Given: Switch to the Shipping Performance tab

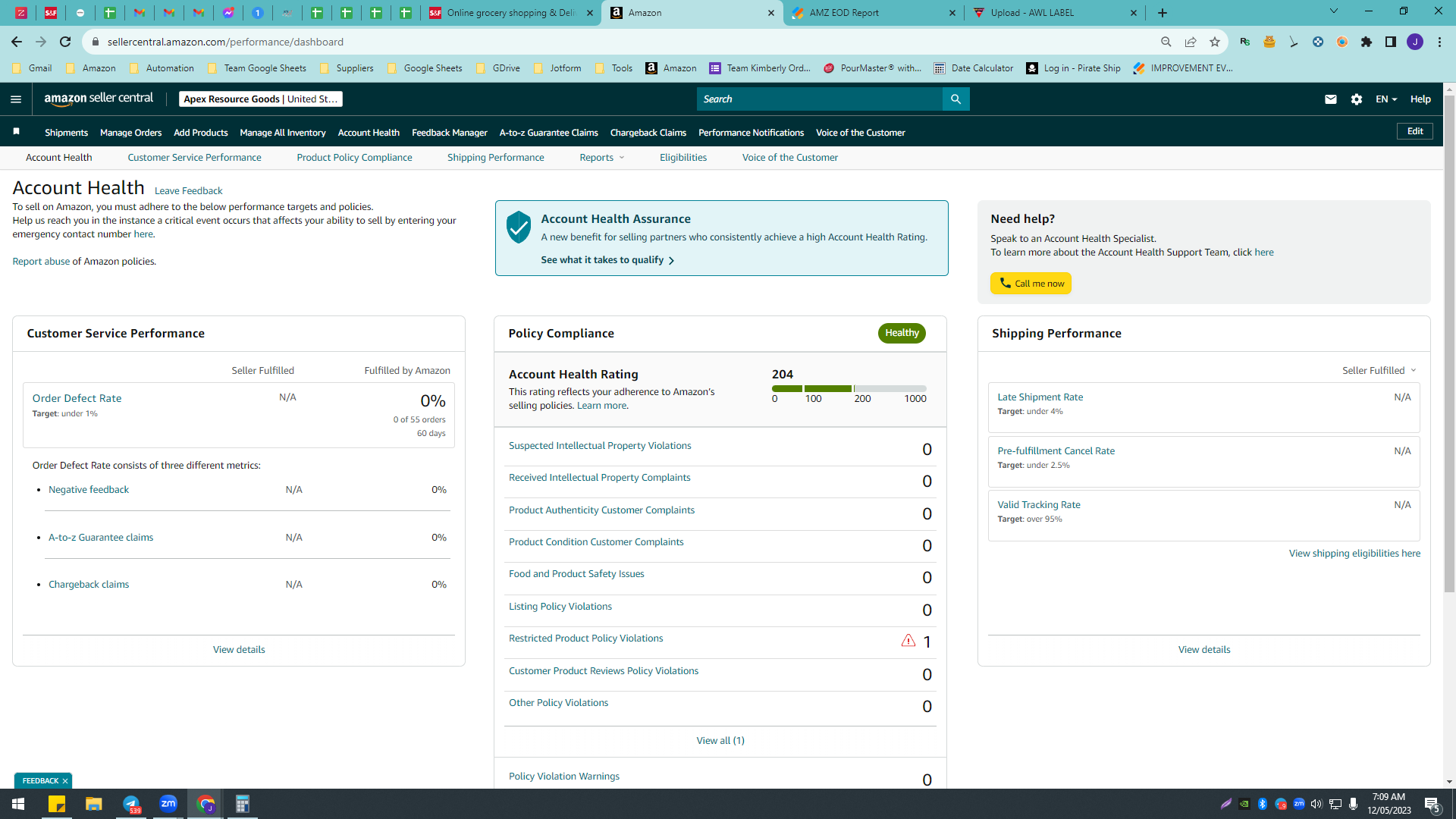Looking at the screenshot, I should point(496,158).
